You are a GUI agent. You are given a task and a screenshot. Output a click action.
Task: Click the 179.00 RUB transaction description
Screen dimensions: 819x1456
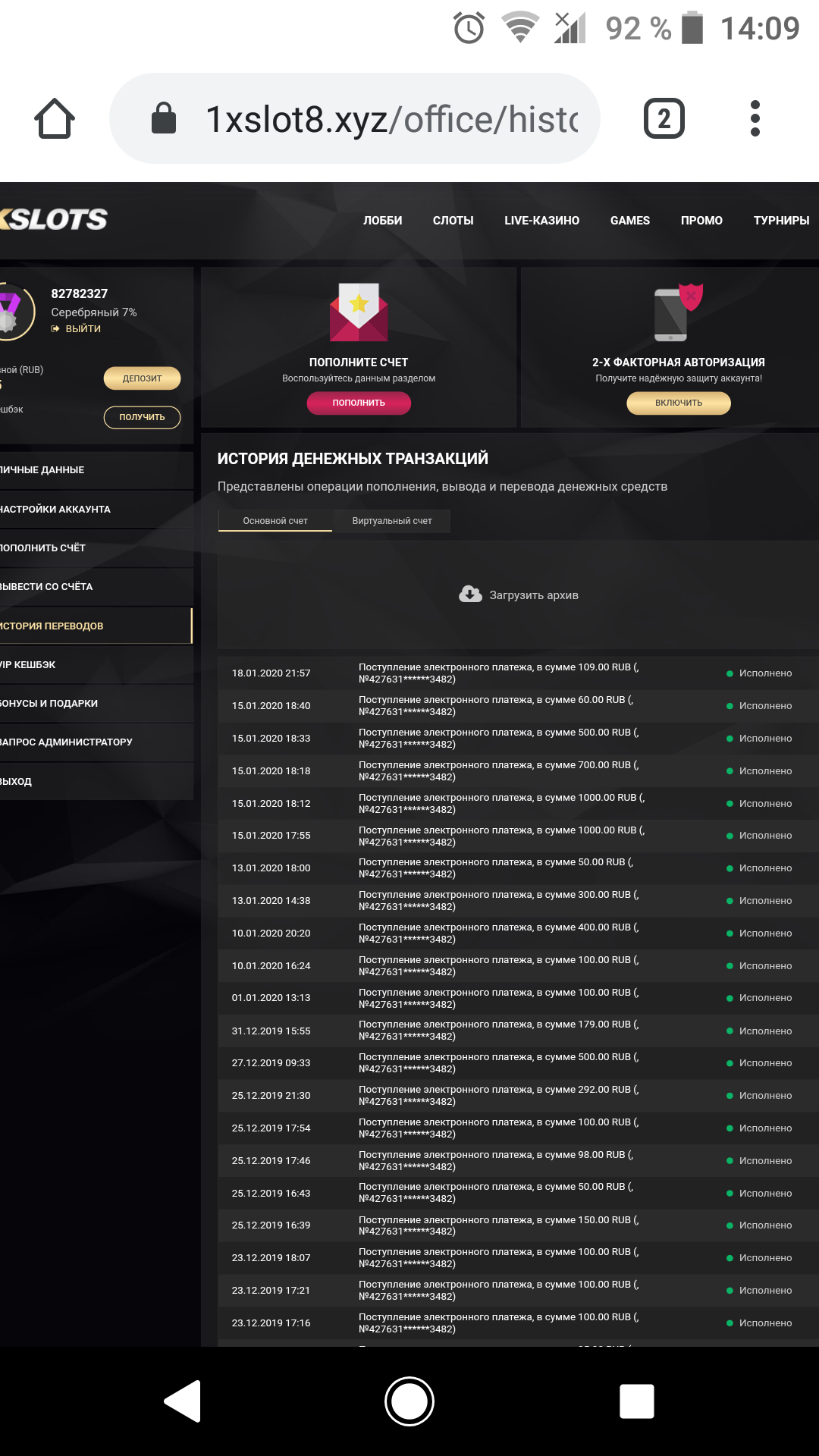point(499,1031)
